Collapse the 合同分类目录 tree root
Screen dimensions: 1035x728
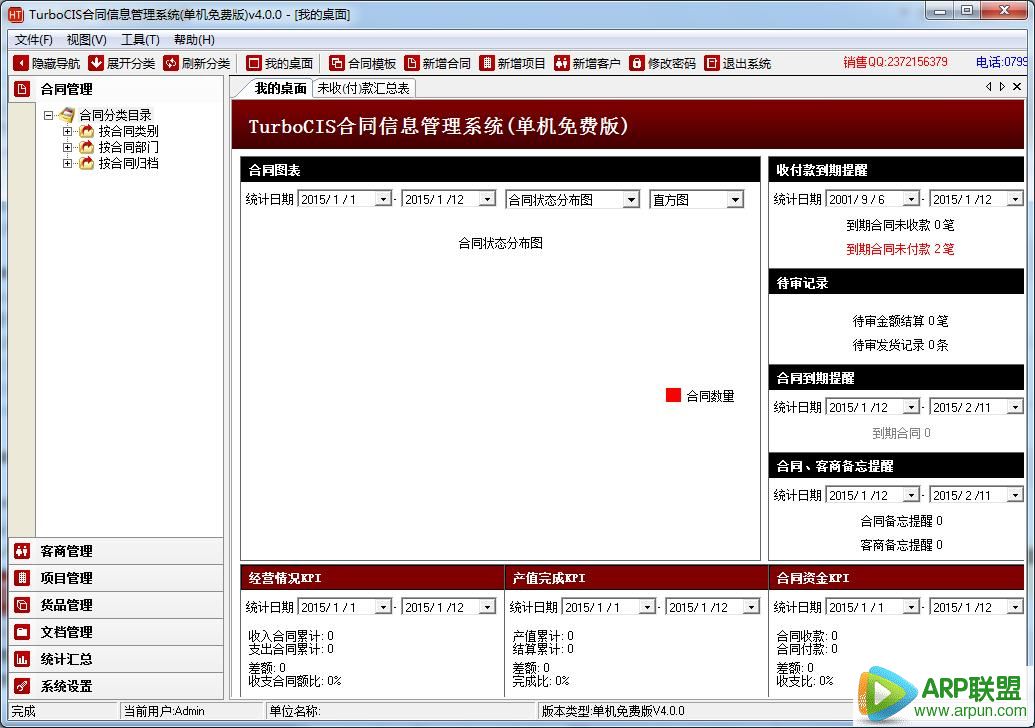click(49, 115)
